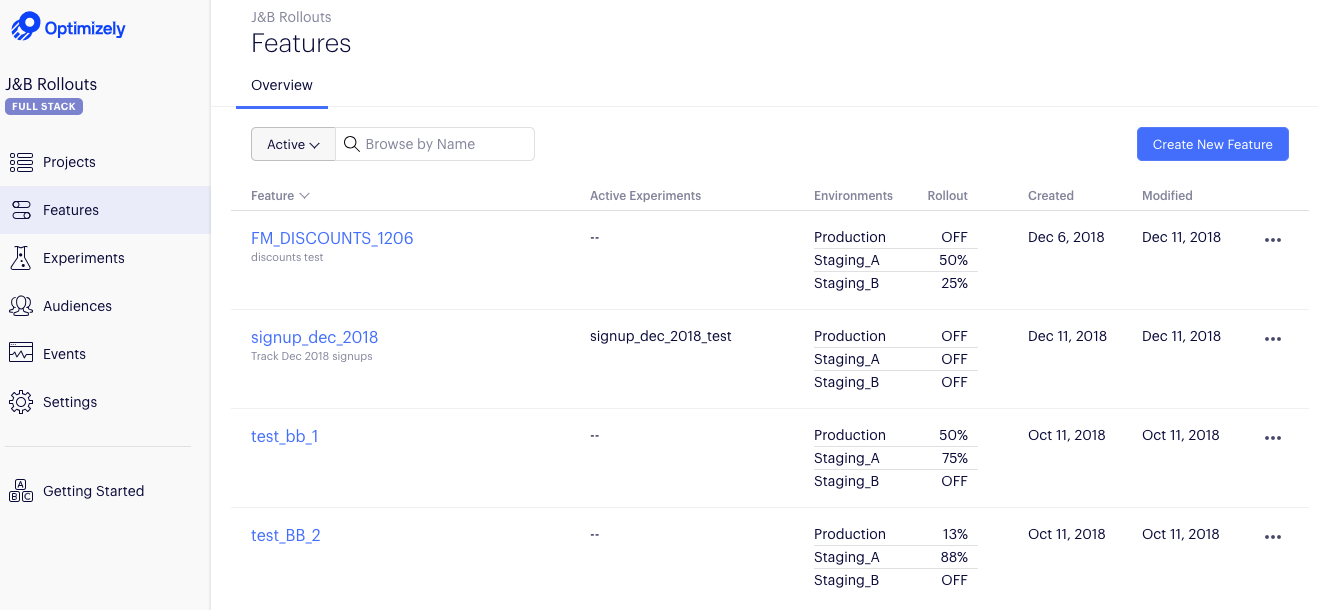This screenshot has width=1318, height=610.
Task: Open the FM_DISCOUNTS_1206 feature link
Action: 332,238
